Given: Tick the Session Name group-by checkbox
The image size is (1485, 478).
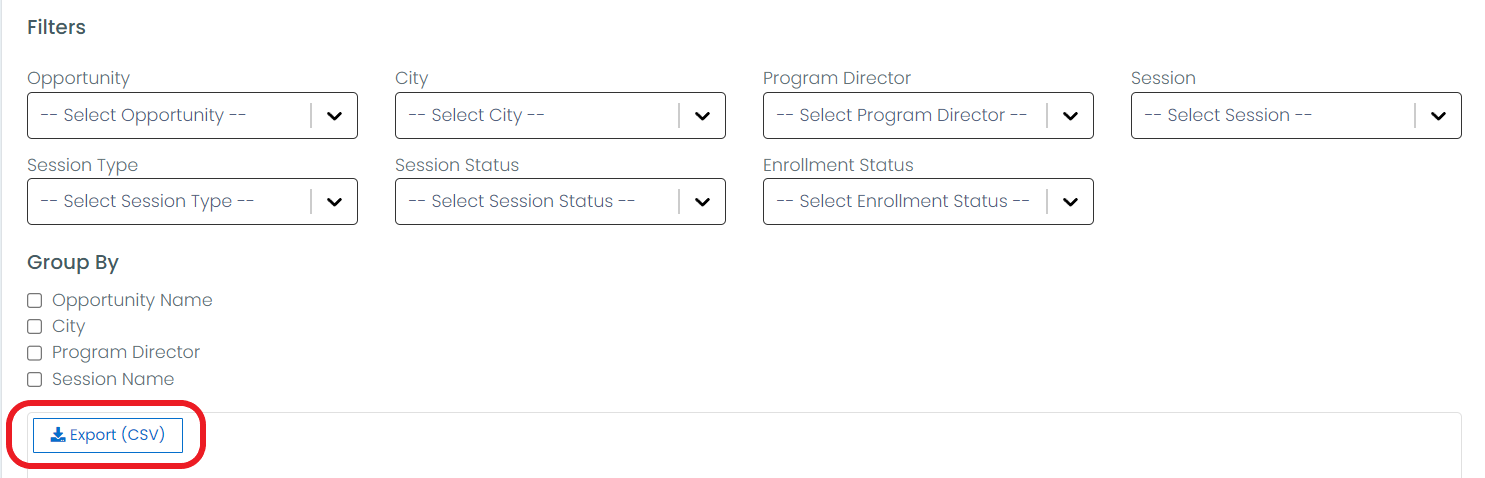Looking at the screenshot, I should point(35,379).
